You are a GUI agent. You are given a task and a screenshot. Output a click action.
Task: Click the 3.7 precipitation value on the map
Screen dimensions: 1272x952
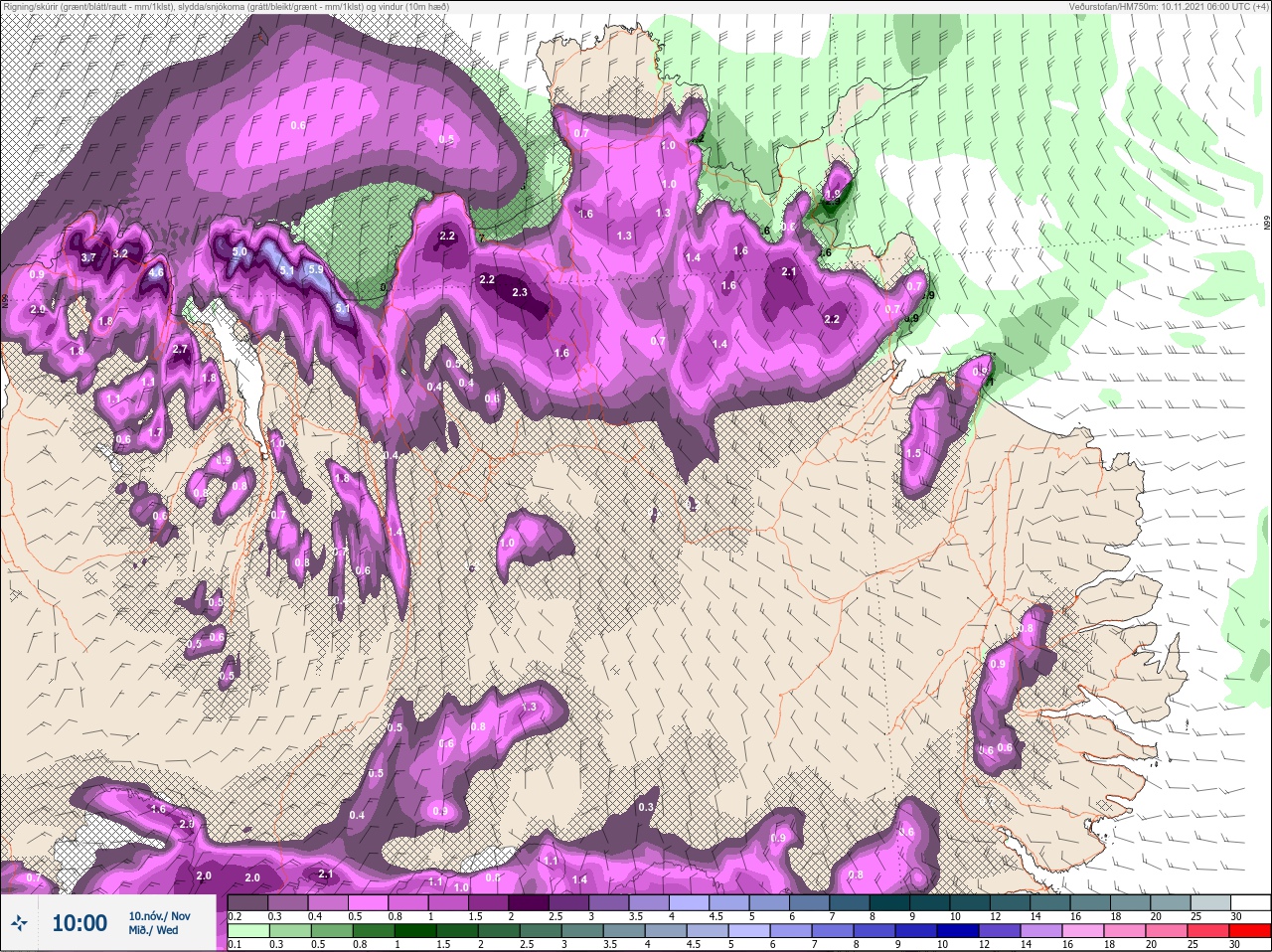(88, 257)
